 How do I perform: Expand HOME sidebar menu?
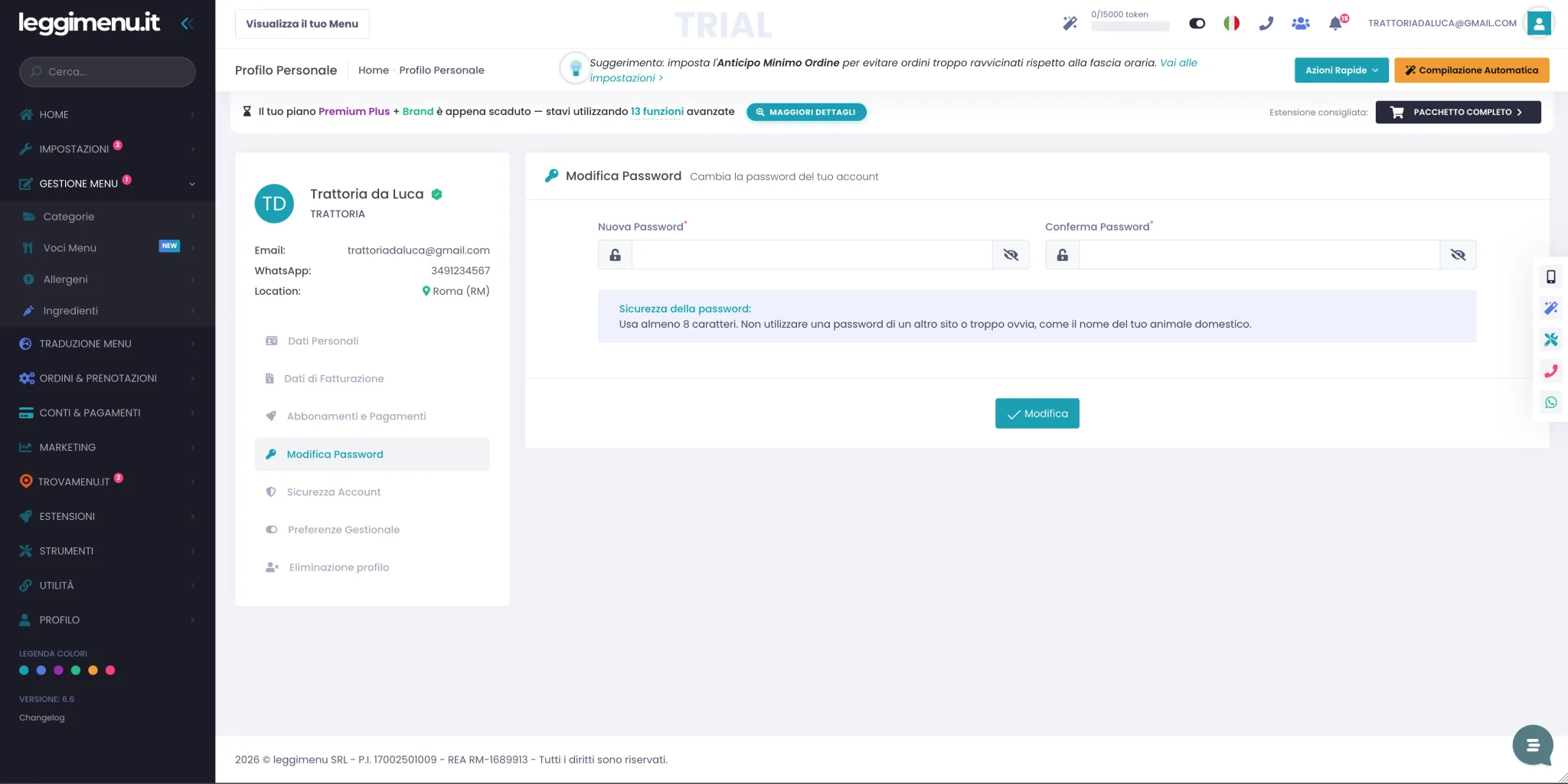click(x=107, y=114)
